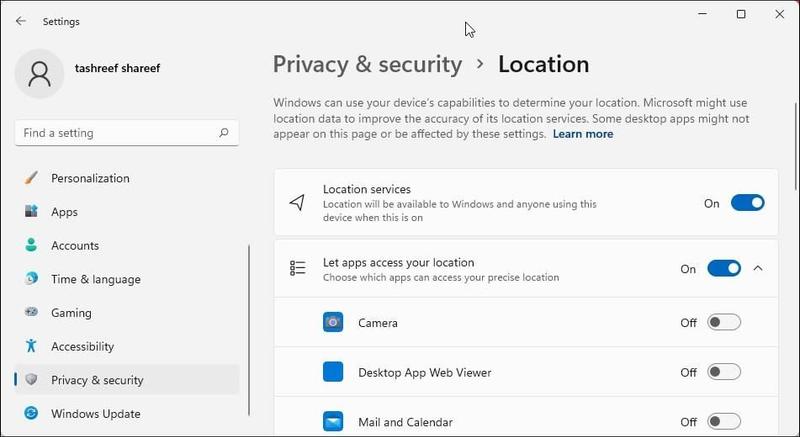
Task: Click the Find a setting search box
Action: click(x=115, y=133)
